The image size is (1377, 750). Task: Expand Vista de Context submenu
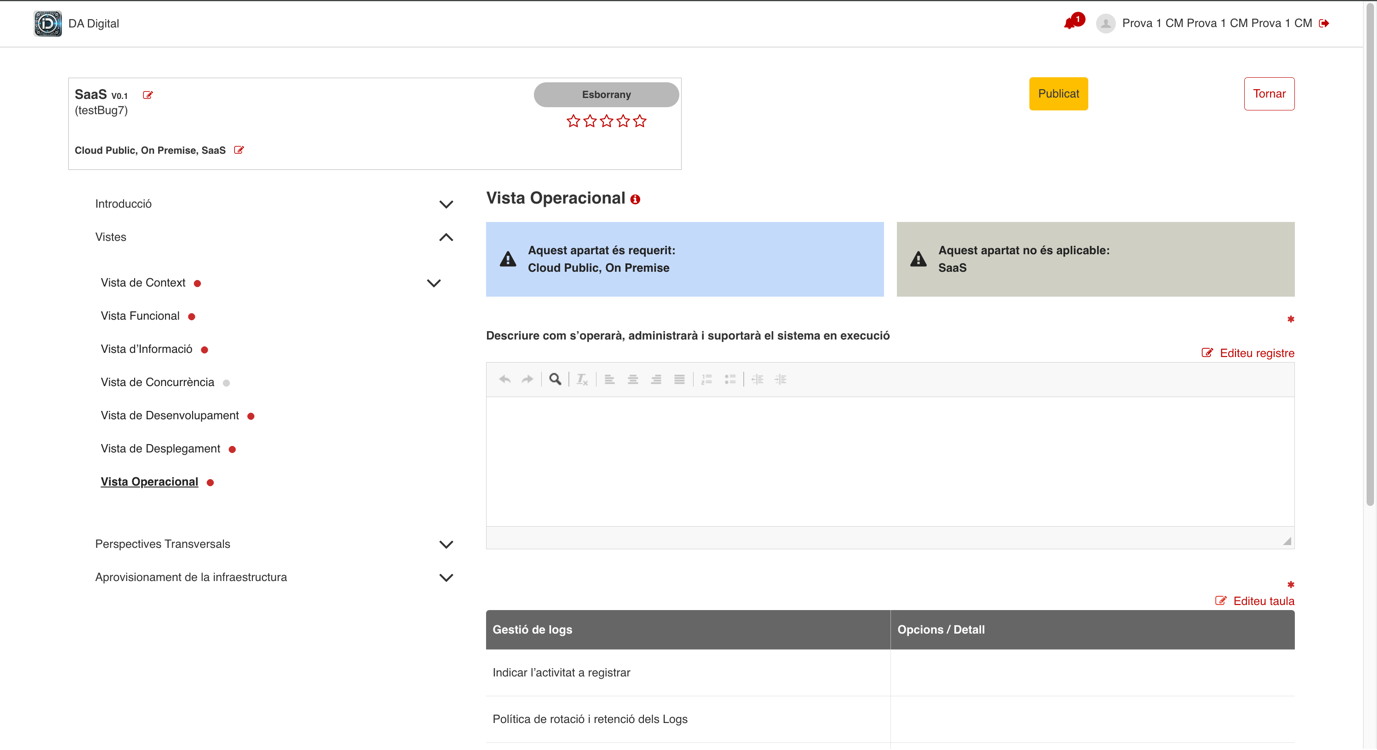[x=433, y=283]
